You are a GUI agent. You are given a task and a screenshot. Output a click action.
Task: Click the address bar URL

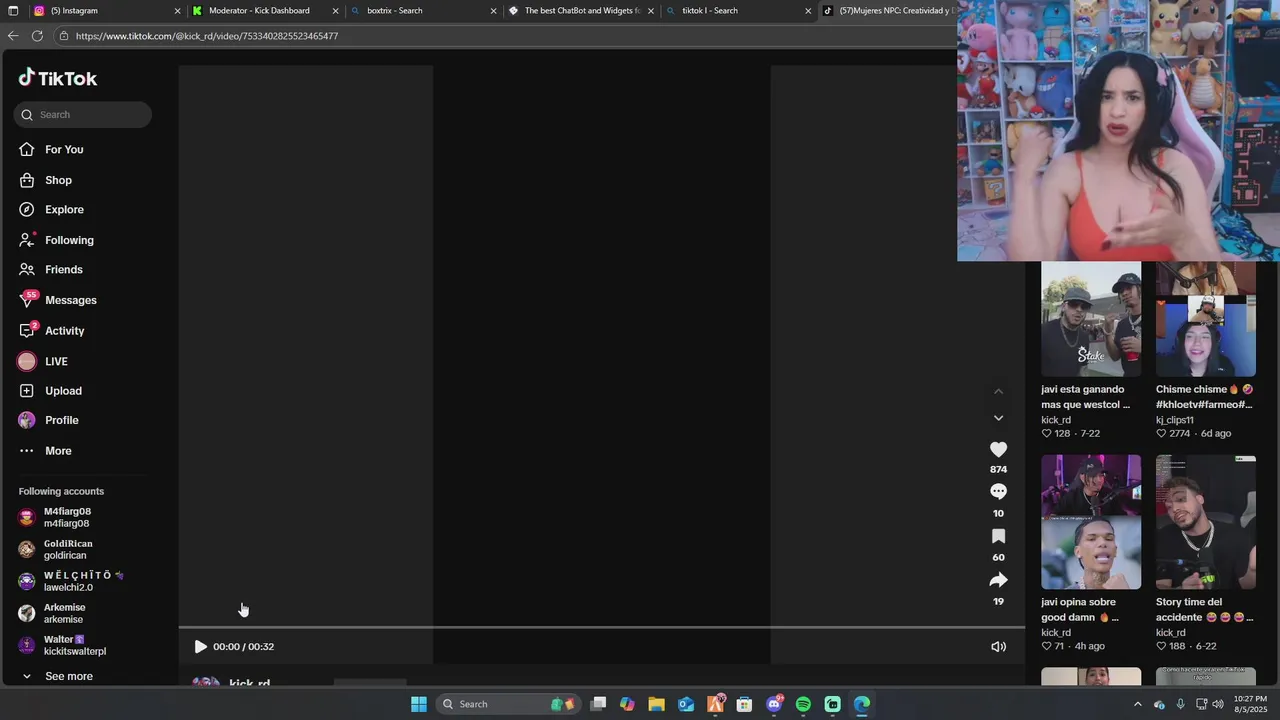coord(207,36)
